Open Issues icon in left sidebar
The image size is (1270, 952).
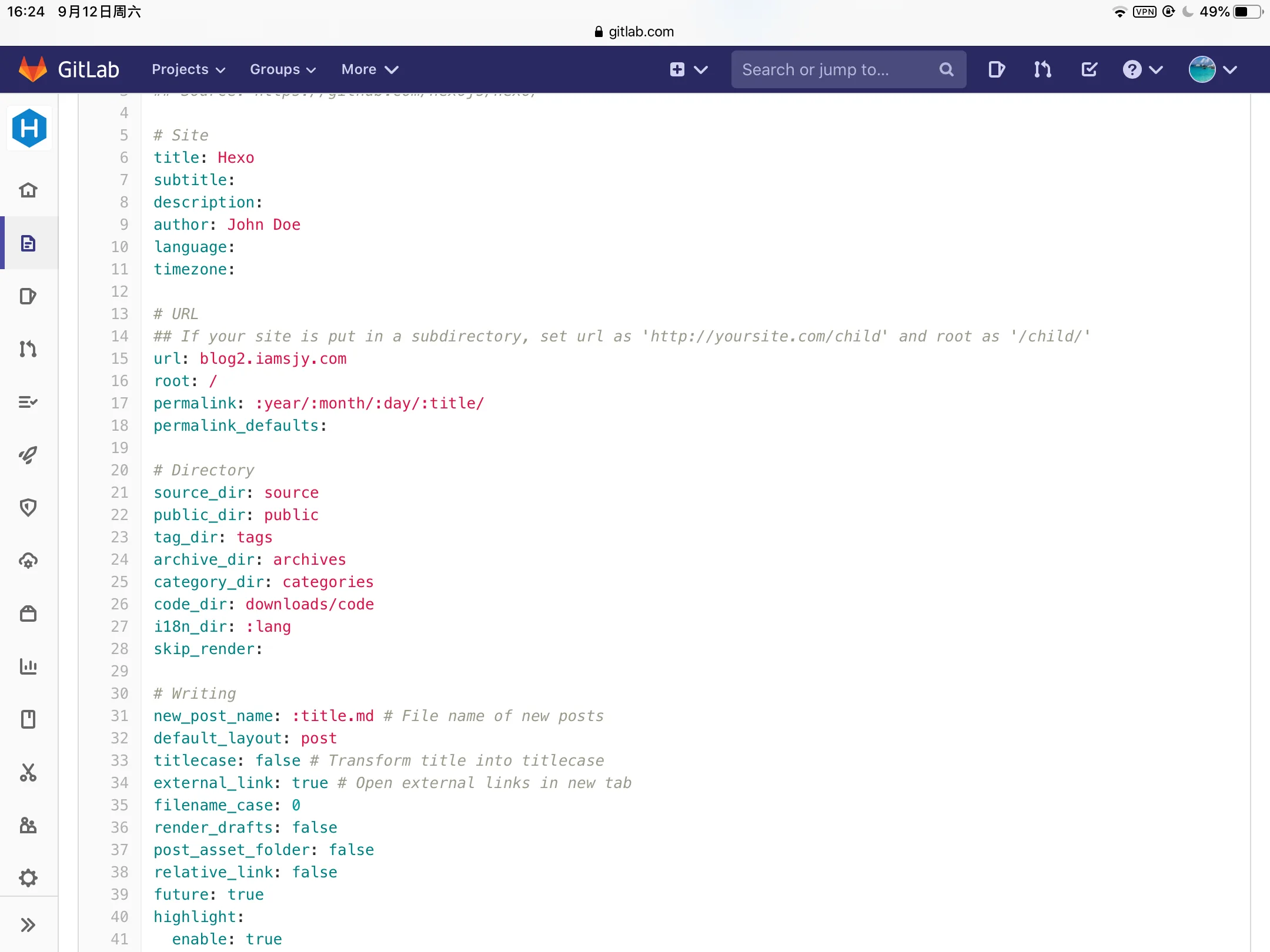pyautogui.click(x=28, y=296)
